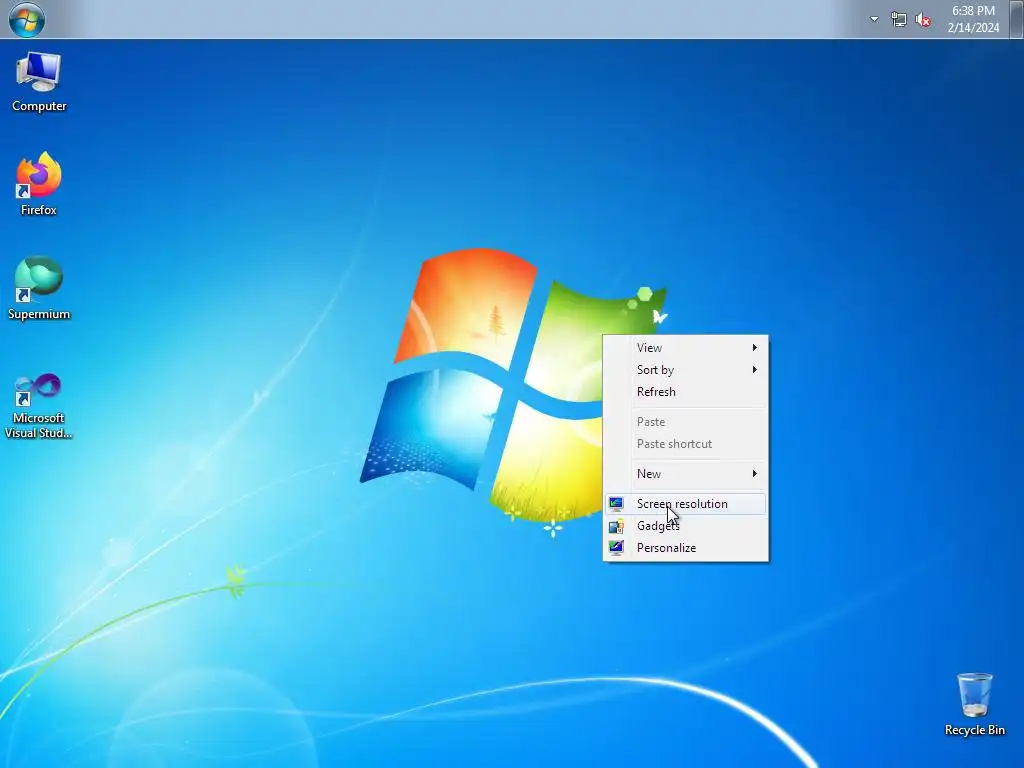
Task: Click the Gadgets menu icon
Action: [x=616, y=526]
